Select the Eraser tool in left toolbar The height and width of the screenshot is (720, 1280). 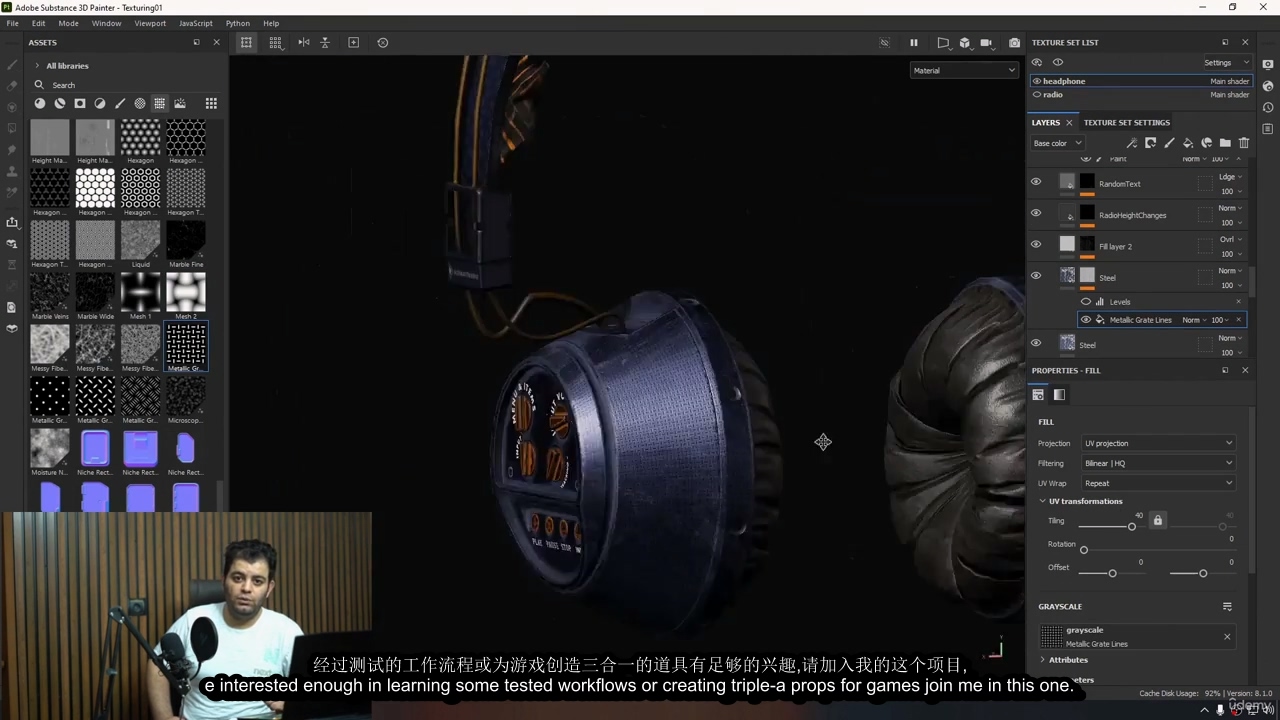pos(12,86)
